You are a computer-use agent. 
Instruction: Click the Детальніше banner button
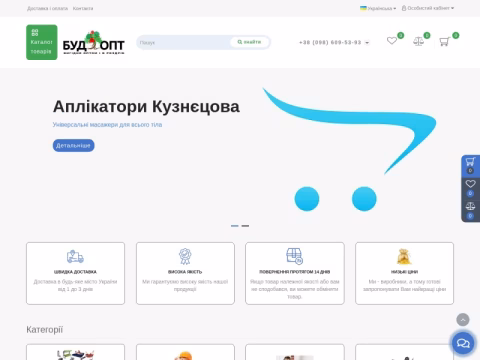coord(74,145)
